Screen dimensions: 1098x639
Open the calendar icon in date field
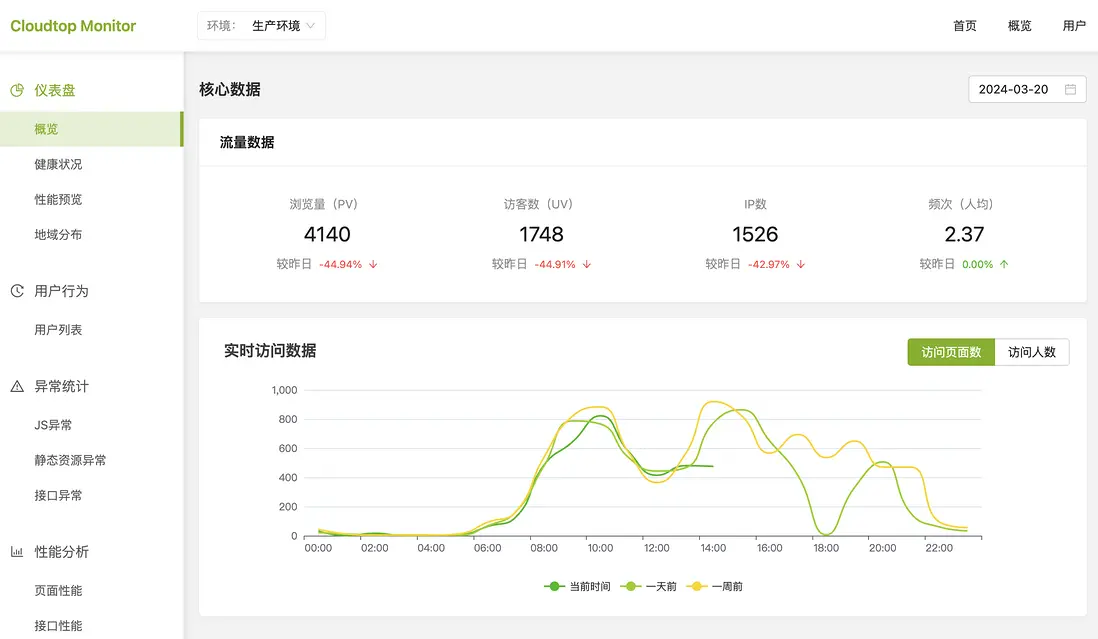[x=1070, y=90]
